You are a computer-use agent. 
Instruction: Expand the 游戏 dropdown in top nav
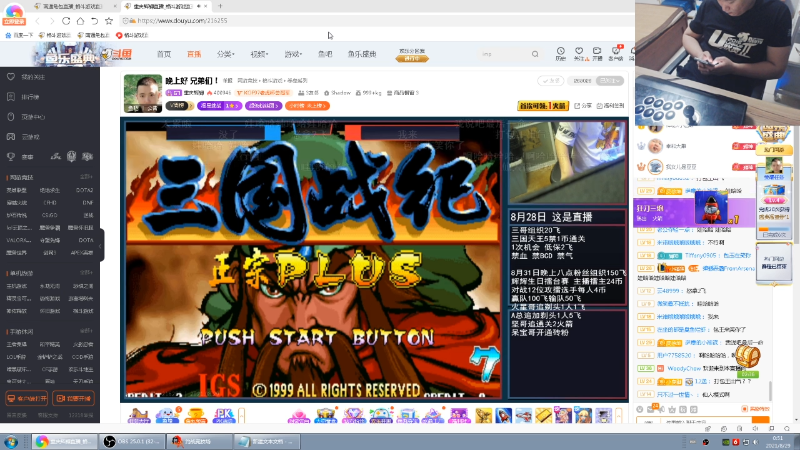point(293,54)
